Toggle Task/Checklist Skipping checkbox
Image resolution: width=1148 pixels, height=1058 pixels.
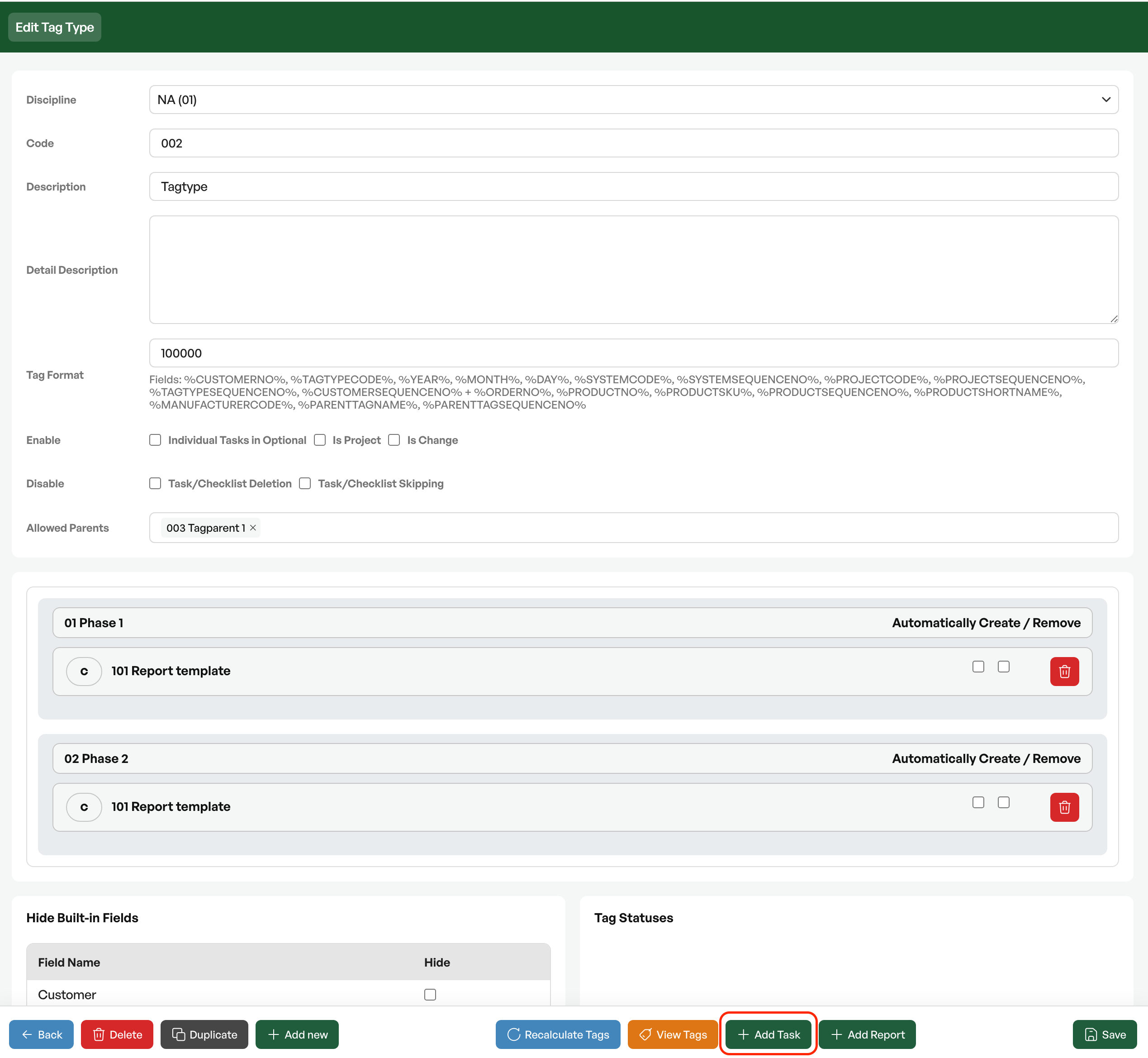coord(305,483)
